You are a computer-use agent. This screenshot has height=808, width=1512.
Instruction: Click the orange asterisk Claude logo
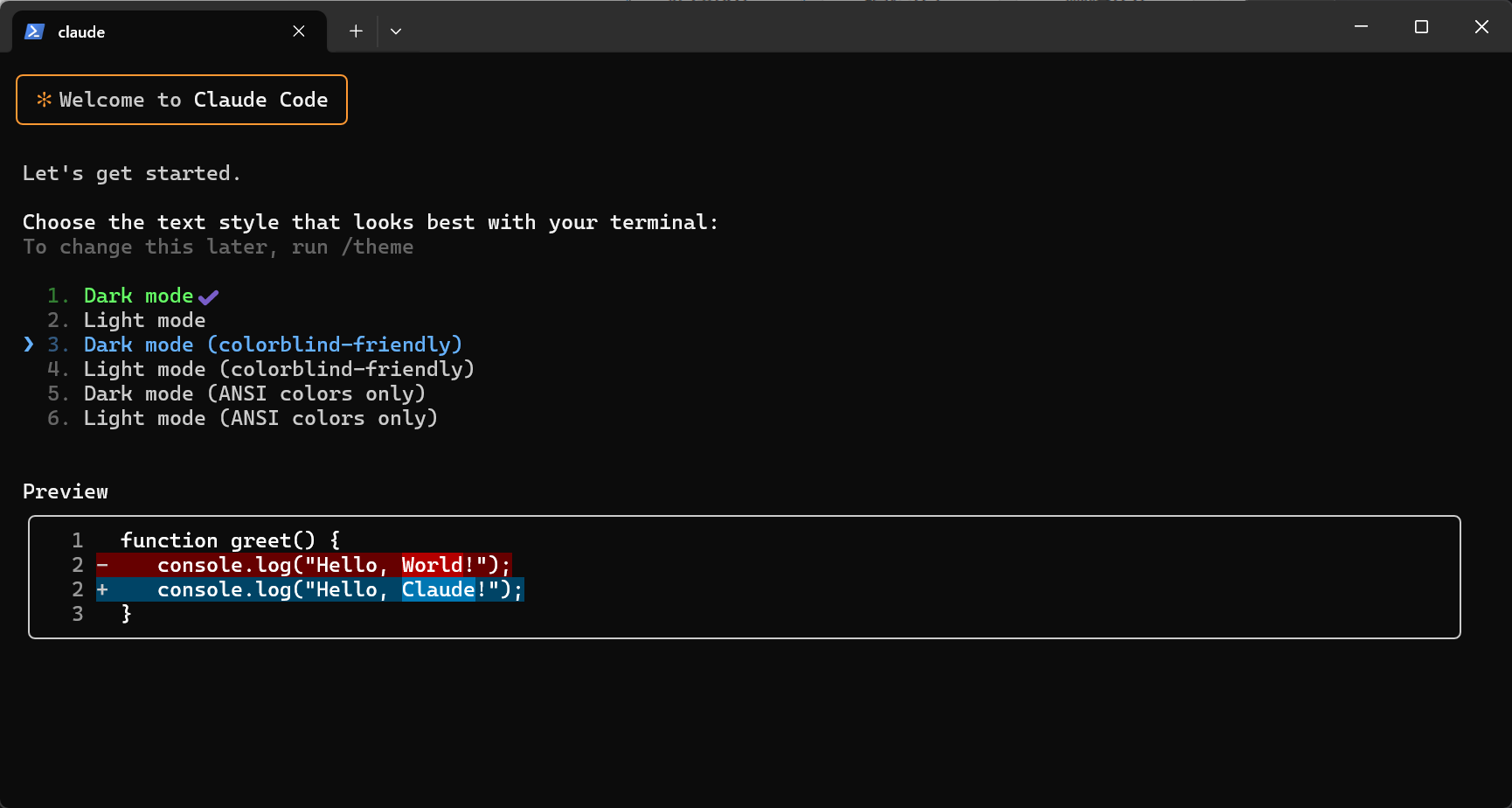[x=44, y=100]
